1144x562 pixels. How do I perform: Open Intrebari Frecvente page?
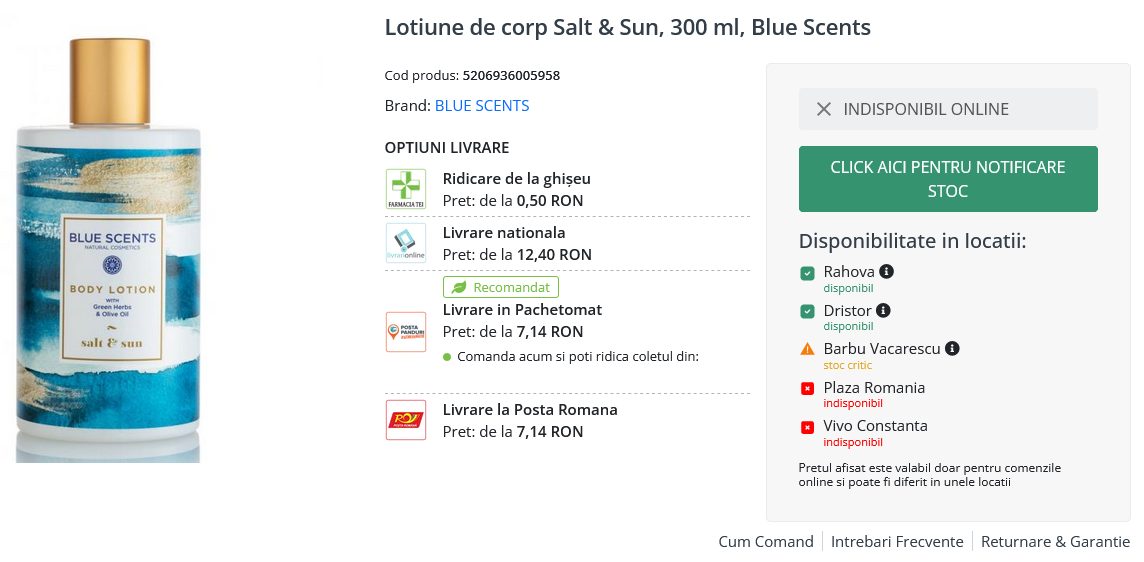click(897, 542)
